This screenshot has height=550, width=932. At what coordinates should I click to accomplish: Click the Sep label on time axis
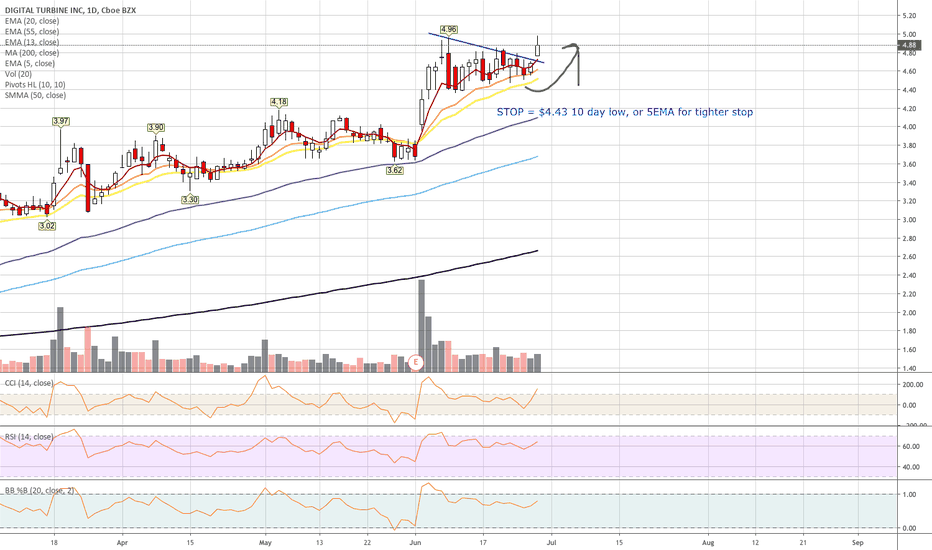pos(857,542)
